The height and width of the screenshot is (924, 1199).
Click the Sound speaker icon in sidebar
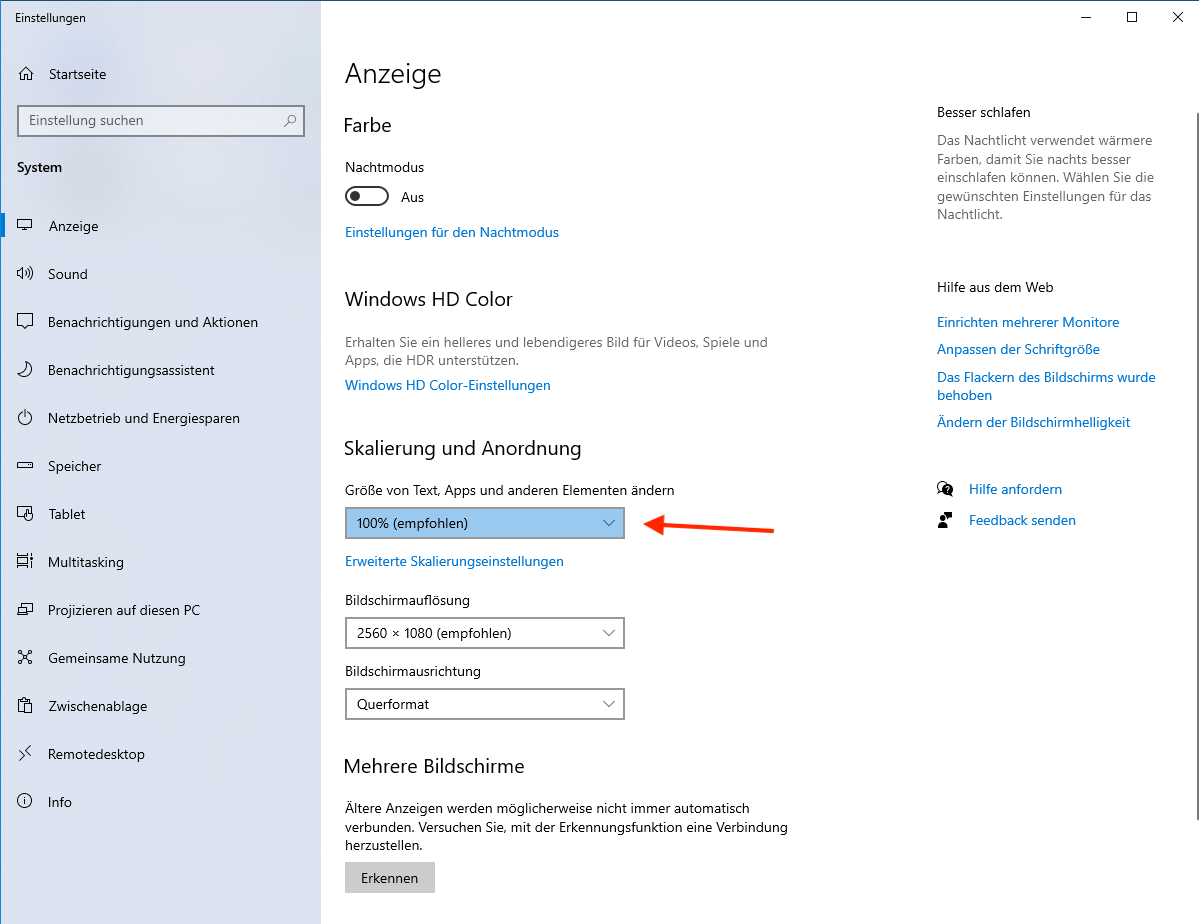(x=26, y=274)
